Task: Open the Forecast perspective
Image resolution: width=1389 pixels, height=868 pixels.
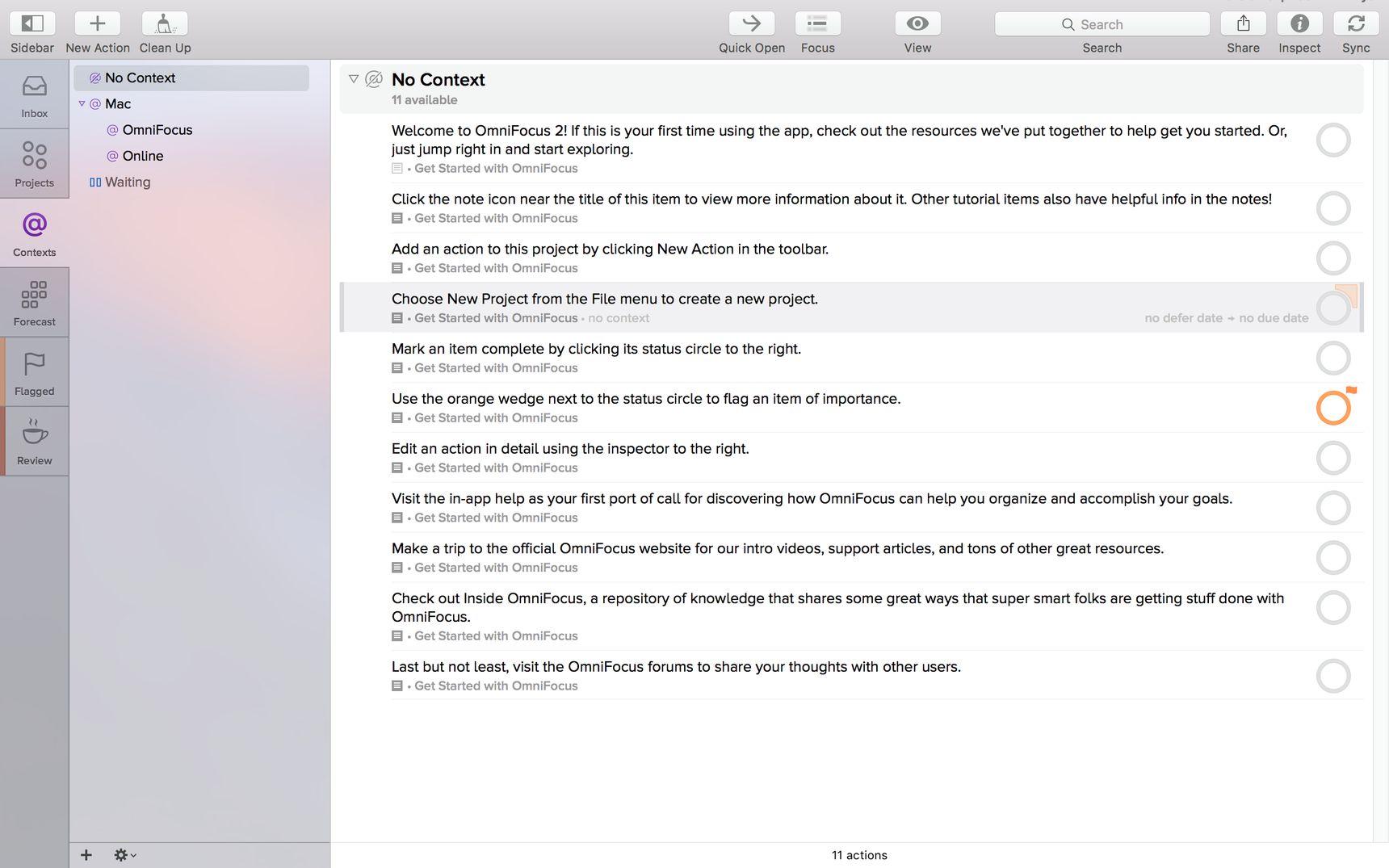Action: tap(34, 303)
